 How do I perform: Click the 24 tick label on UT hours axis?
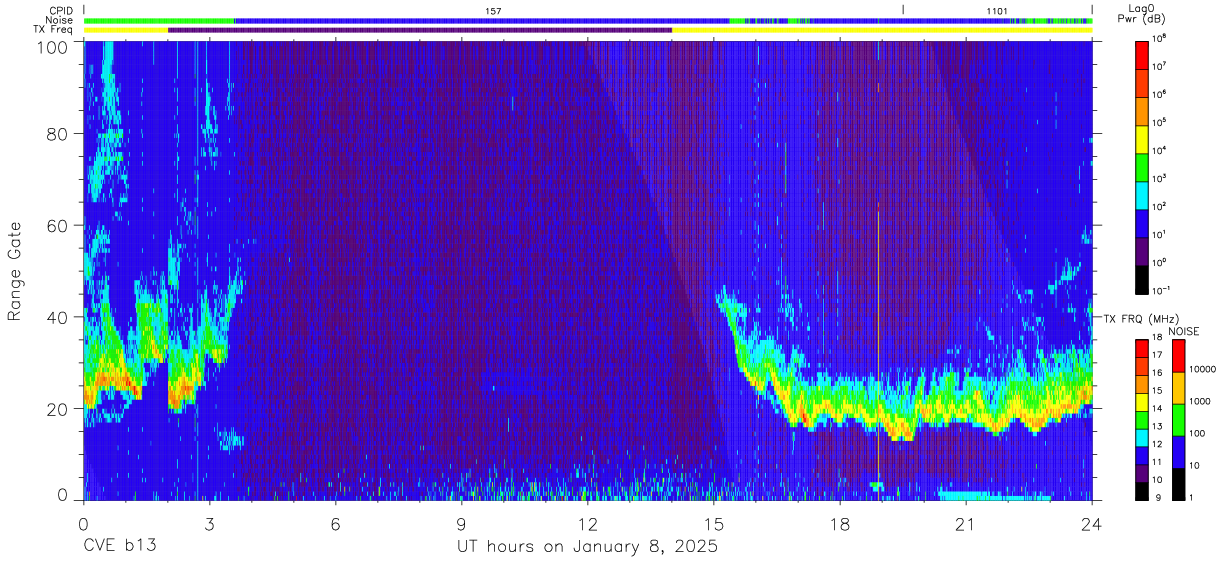coord(1092,523)
